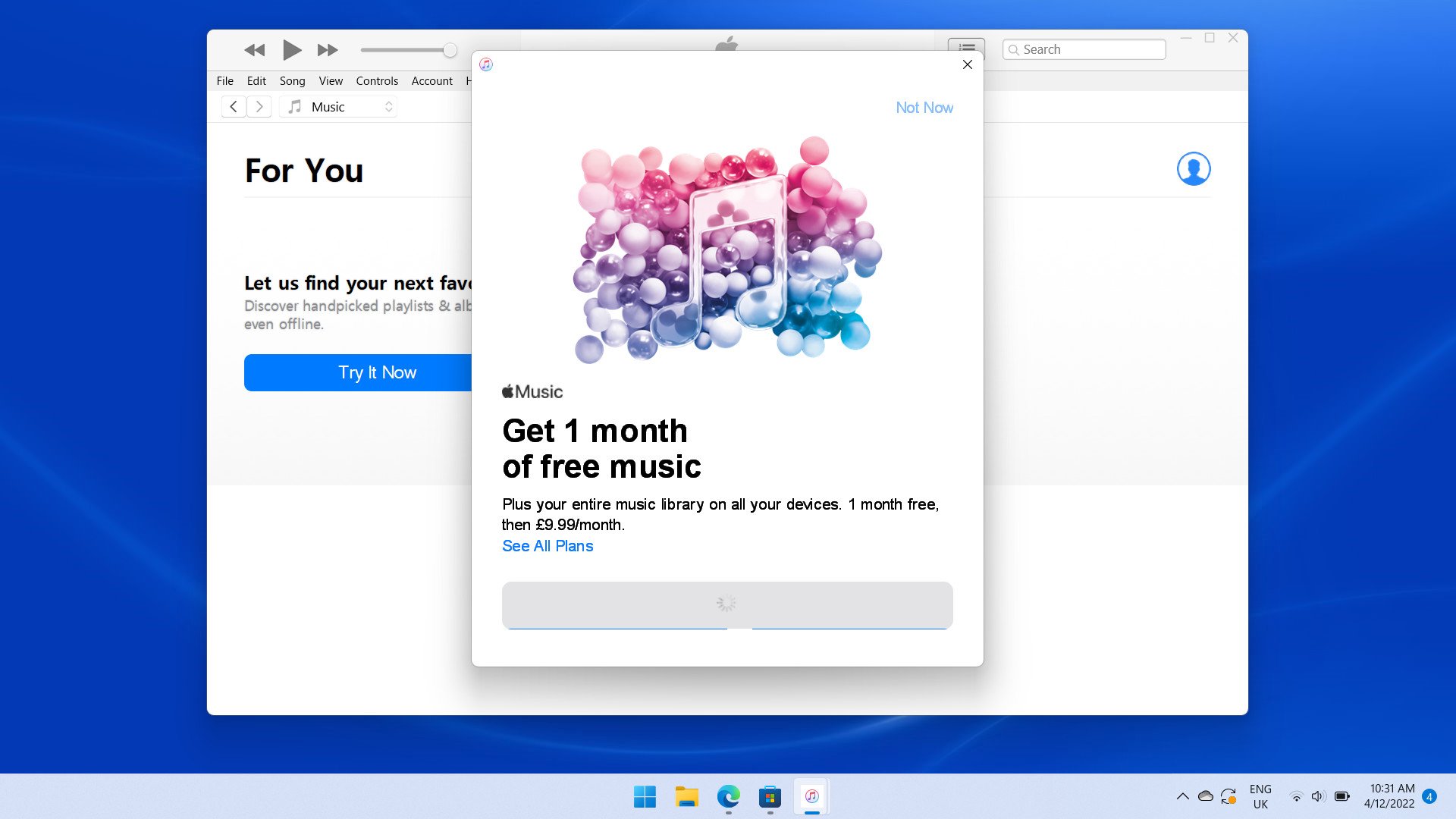This screenshot has width=1456, height=819.
Task: Click the iTunes icon in dialog title bar
Action: click(x=486, y=64)
